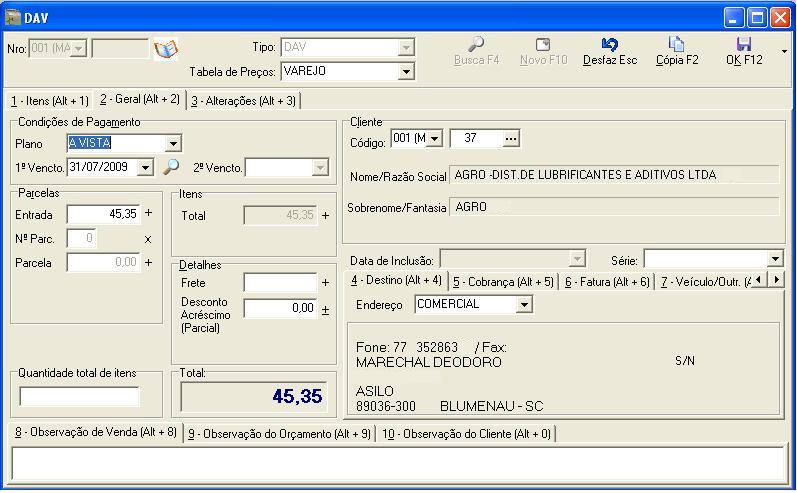The image size is (797, 493).
Task: Open the 3 - Alterações tab
Action: pyautogui.click(x=243, y=101)
